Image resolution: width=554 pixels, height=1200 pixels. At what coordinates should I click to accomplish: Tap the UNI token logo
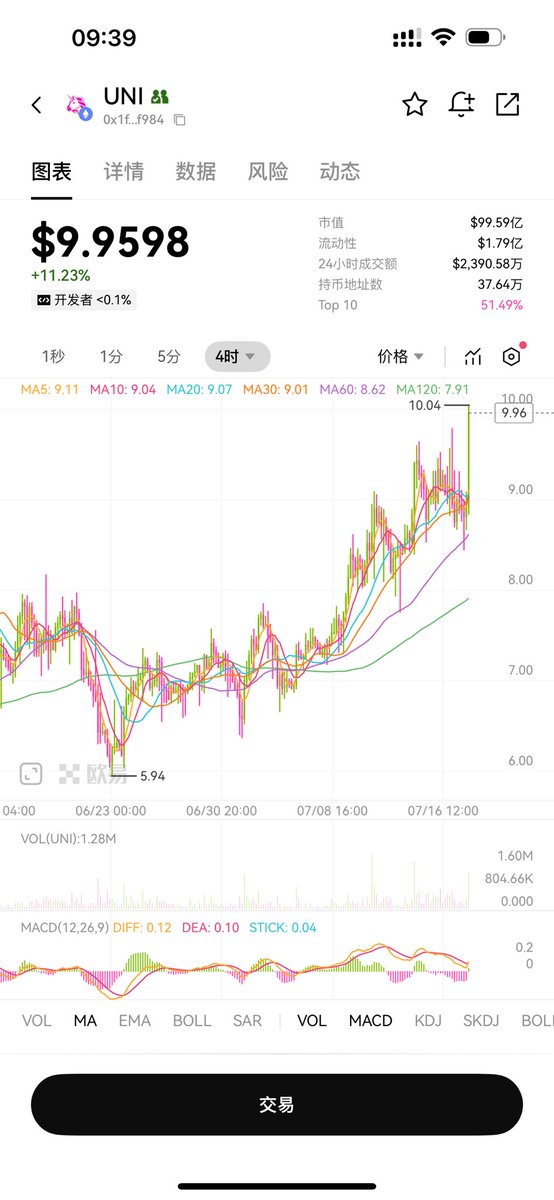pyautogui.click(x=79, y=108)
